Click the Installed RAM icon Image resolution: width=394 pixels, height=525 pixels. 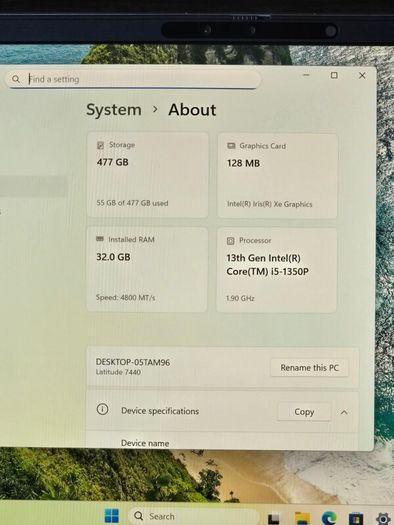pos(100,239)
